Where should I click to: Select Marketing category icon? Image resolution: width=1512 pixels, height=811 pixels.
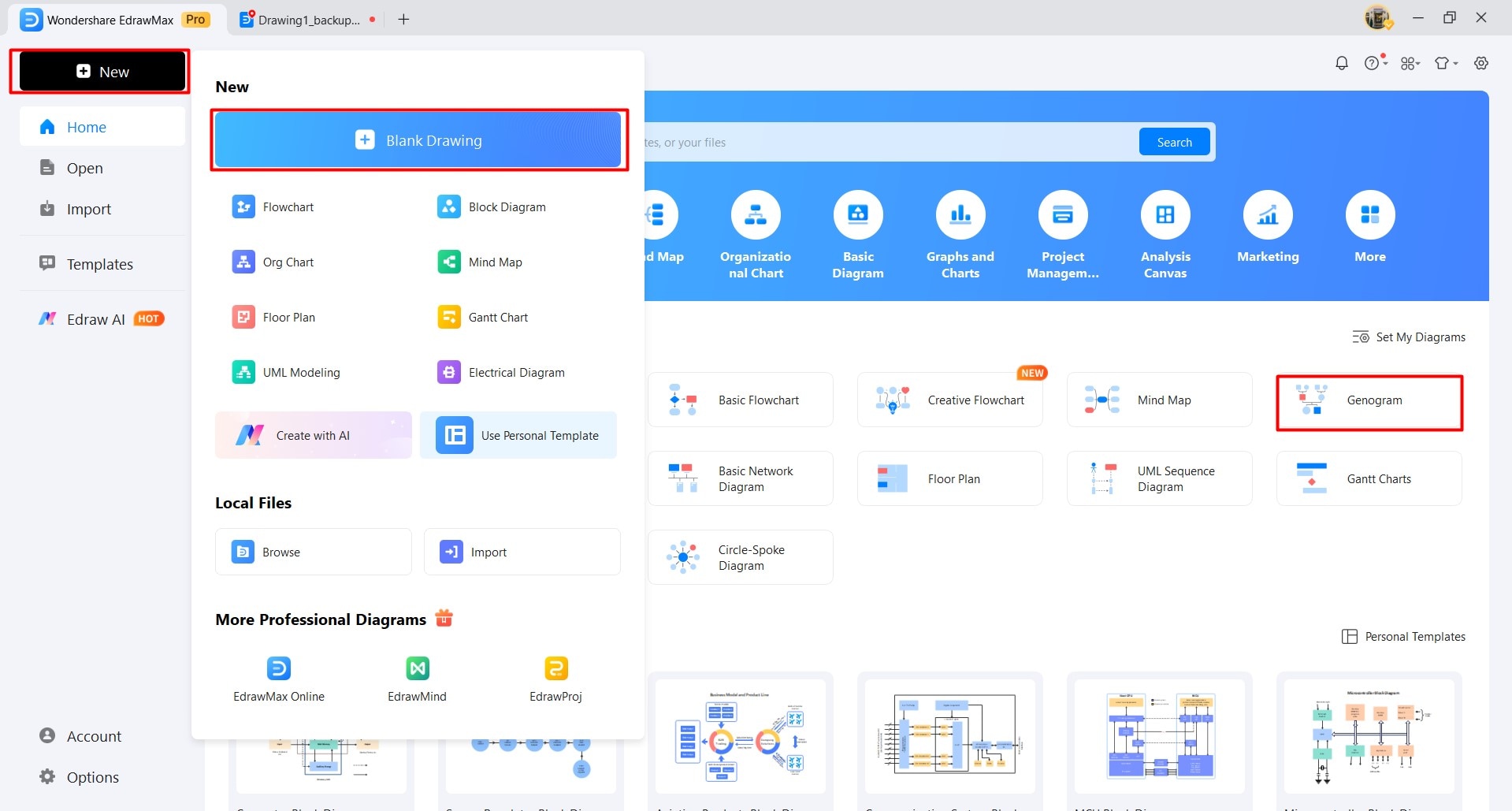pyautogui.click(x=1268, y=214)
